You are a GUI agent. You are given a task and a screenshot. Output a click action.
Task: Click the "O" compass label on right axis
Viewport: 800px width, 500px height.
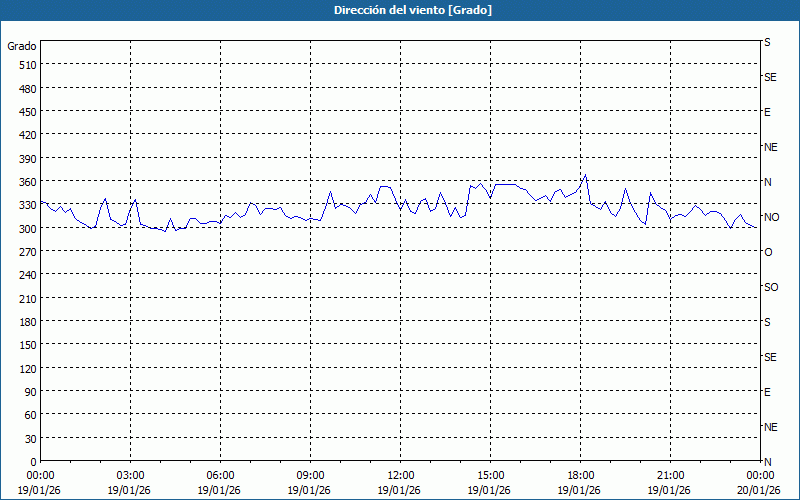coord(768,252)
